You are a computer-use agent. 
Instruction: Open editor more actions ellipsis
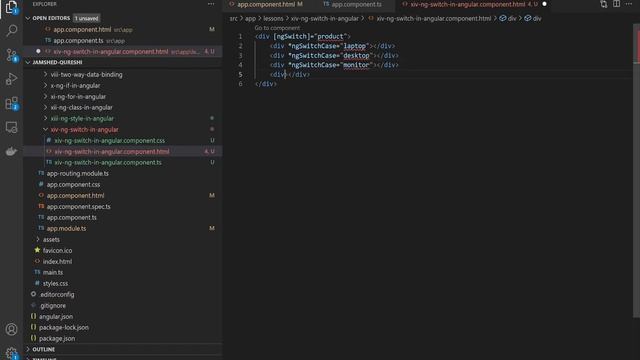(629, 4)
